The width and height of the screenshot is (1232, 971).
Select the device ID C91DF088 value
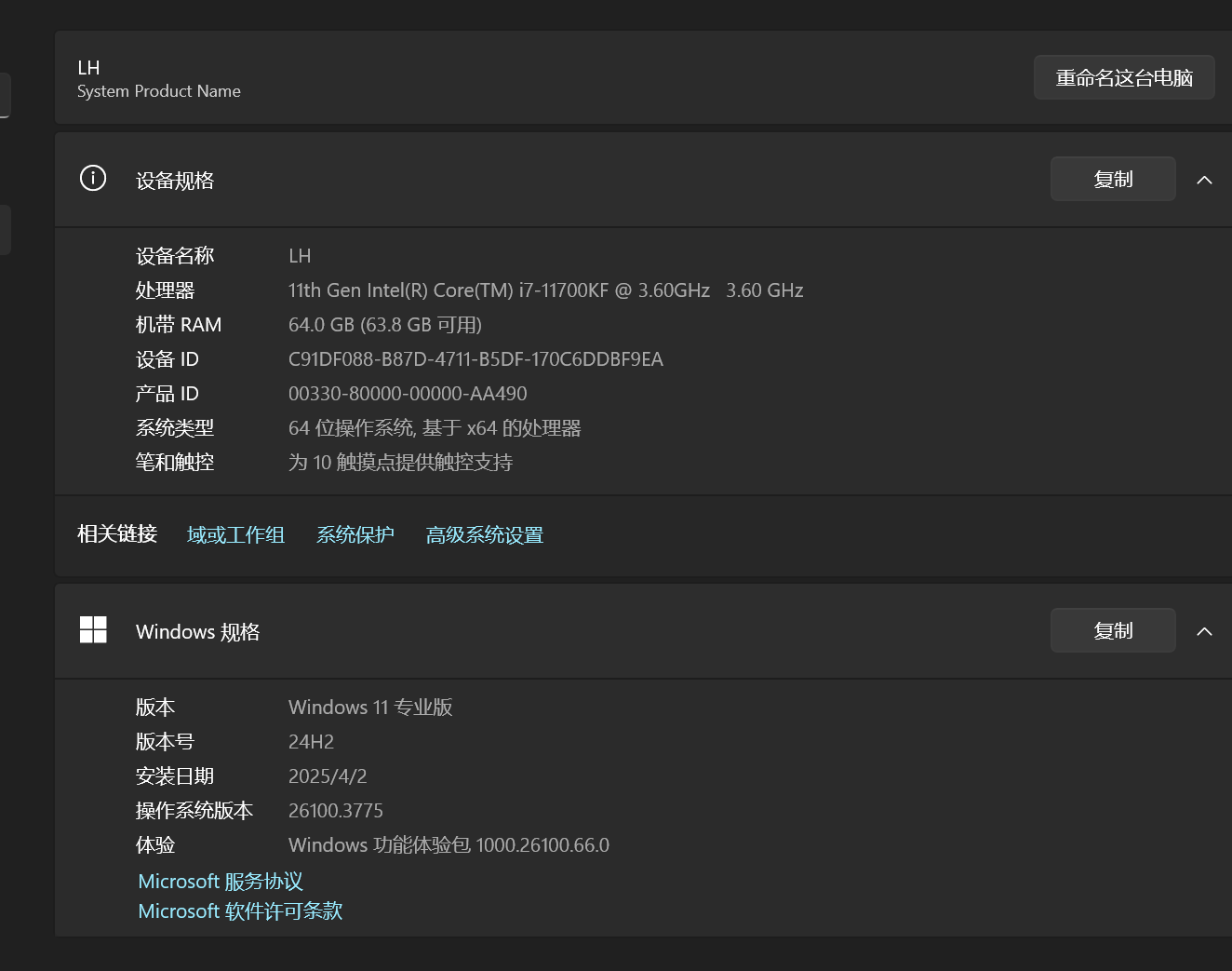click(x=475, y=359)
